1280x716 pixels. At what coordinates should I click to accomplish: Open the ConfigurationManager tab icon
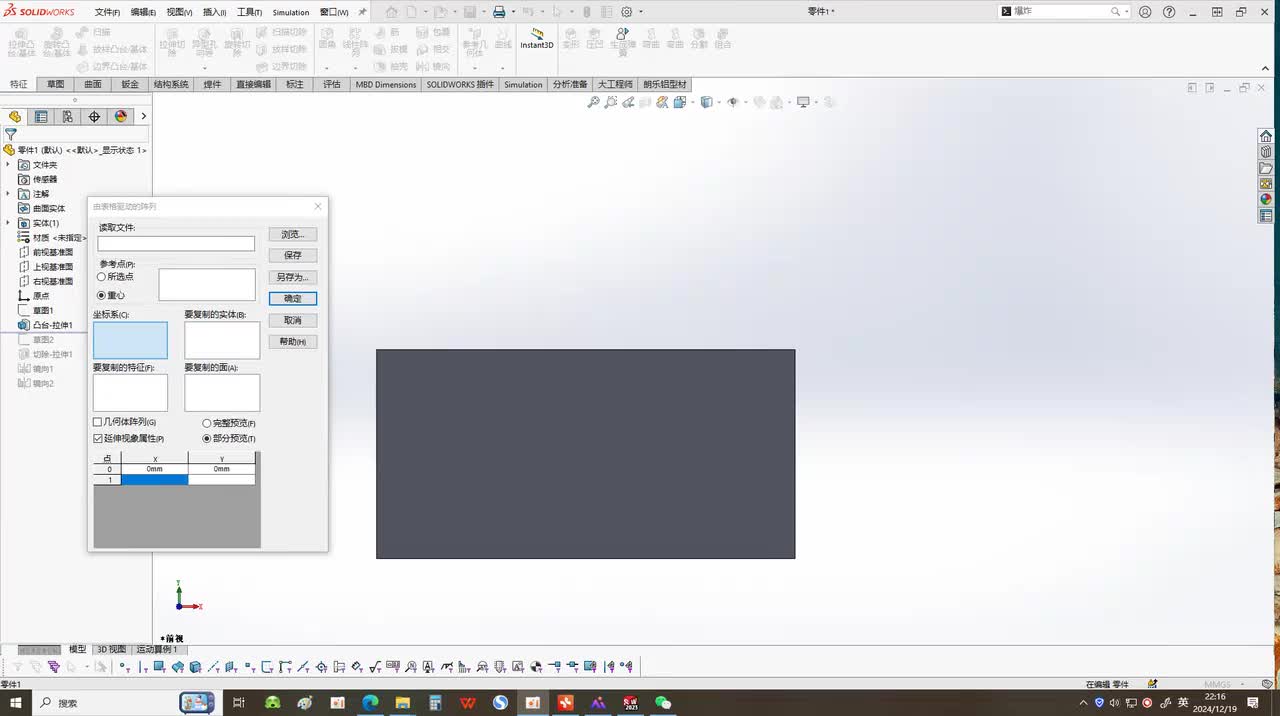point(67,116)
